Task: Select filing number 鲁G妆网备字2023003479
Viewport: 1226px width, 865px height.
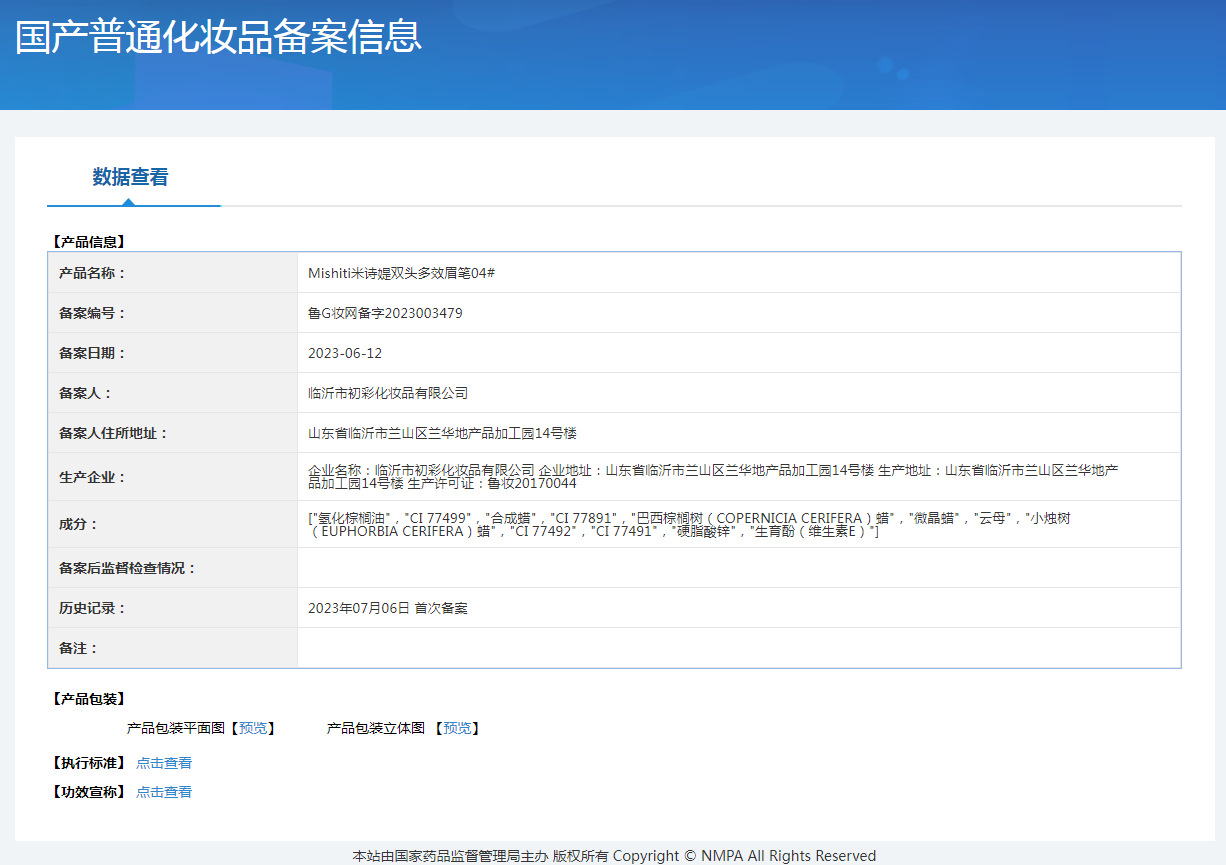Action: click(385, 313)
